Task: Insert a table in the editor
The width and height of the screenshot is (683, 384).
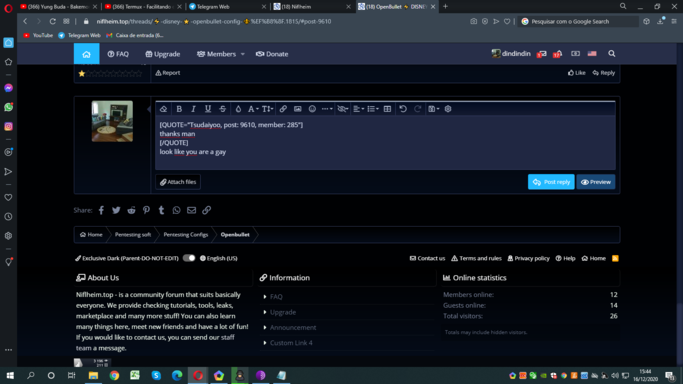Action: click(x=387, y=109)
